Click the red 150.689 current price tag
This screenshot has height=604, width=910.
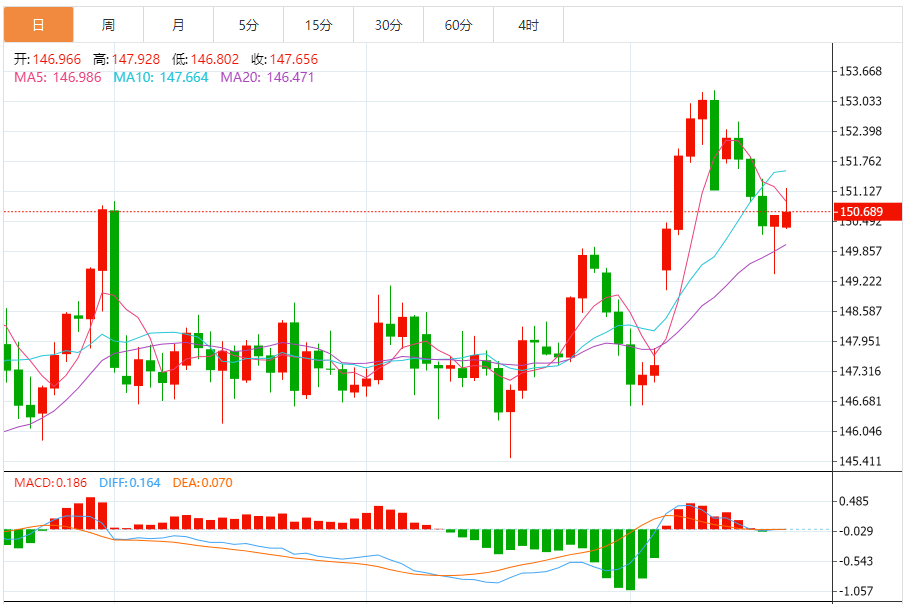[x=866, y=211]
